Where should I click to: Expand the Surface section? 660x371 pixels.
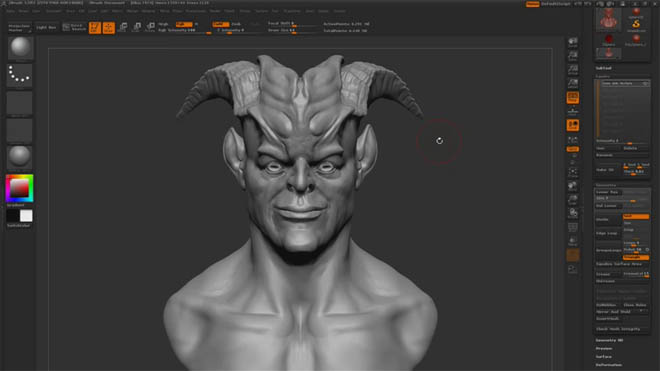[604, 357]
